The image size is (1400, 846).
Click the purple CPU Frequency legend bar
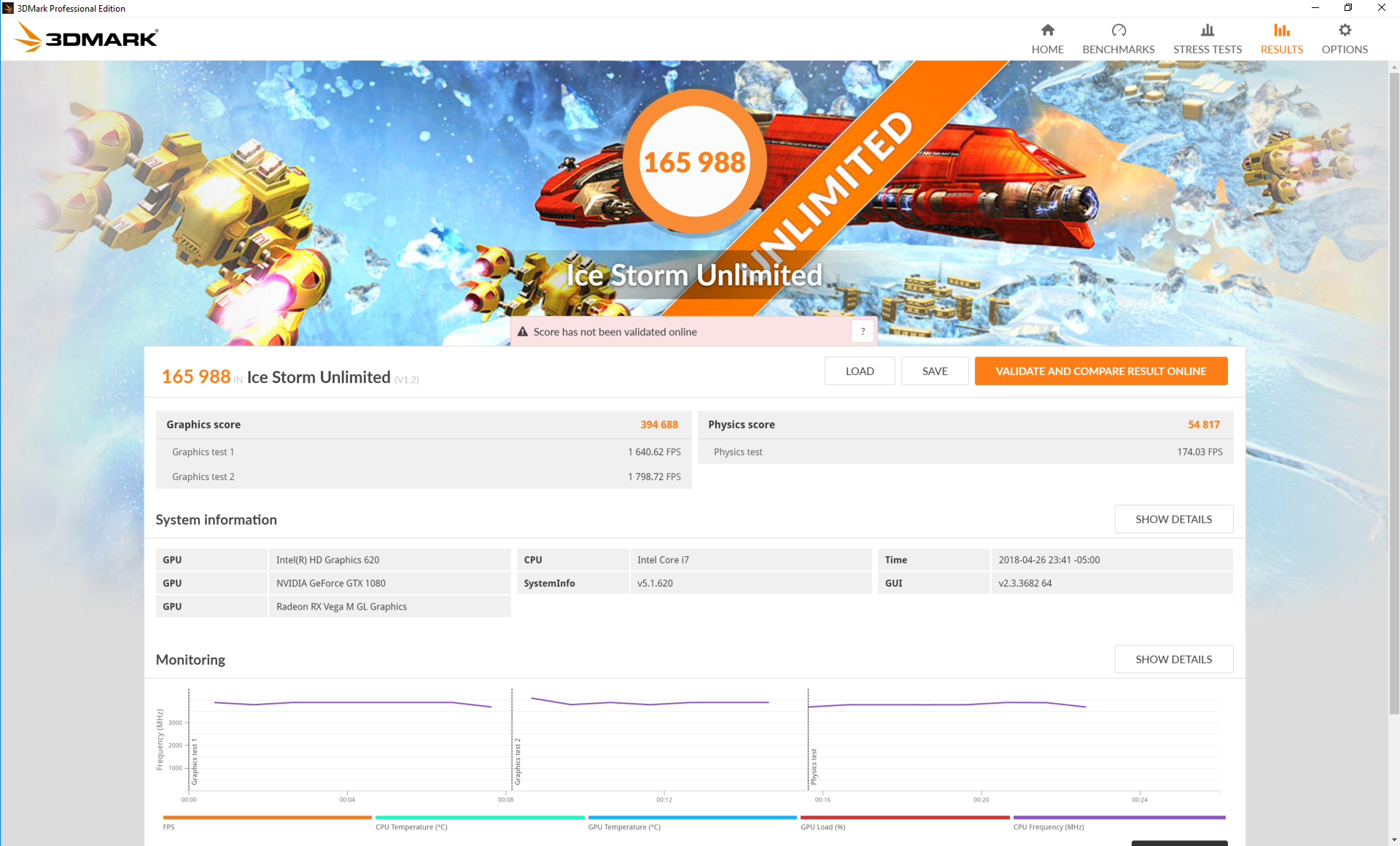pos(1119,818)
